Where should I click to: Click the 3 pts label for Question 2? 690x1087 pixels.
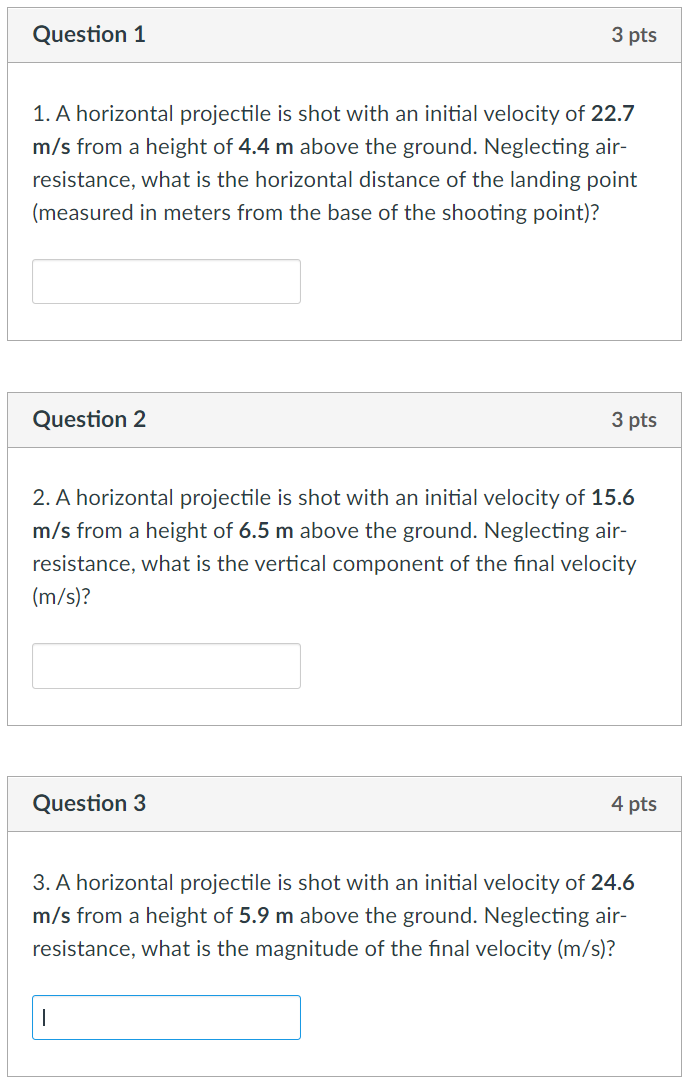point(634,419)
